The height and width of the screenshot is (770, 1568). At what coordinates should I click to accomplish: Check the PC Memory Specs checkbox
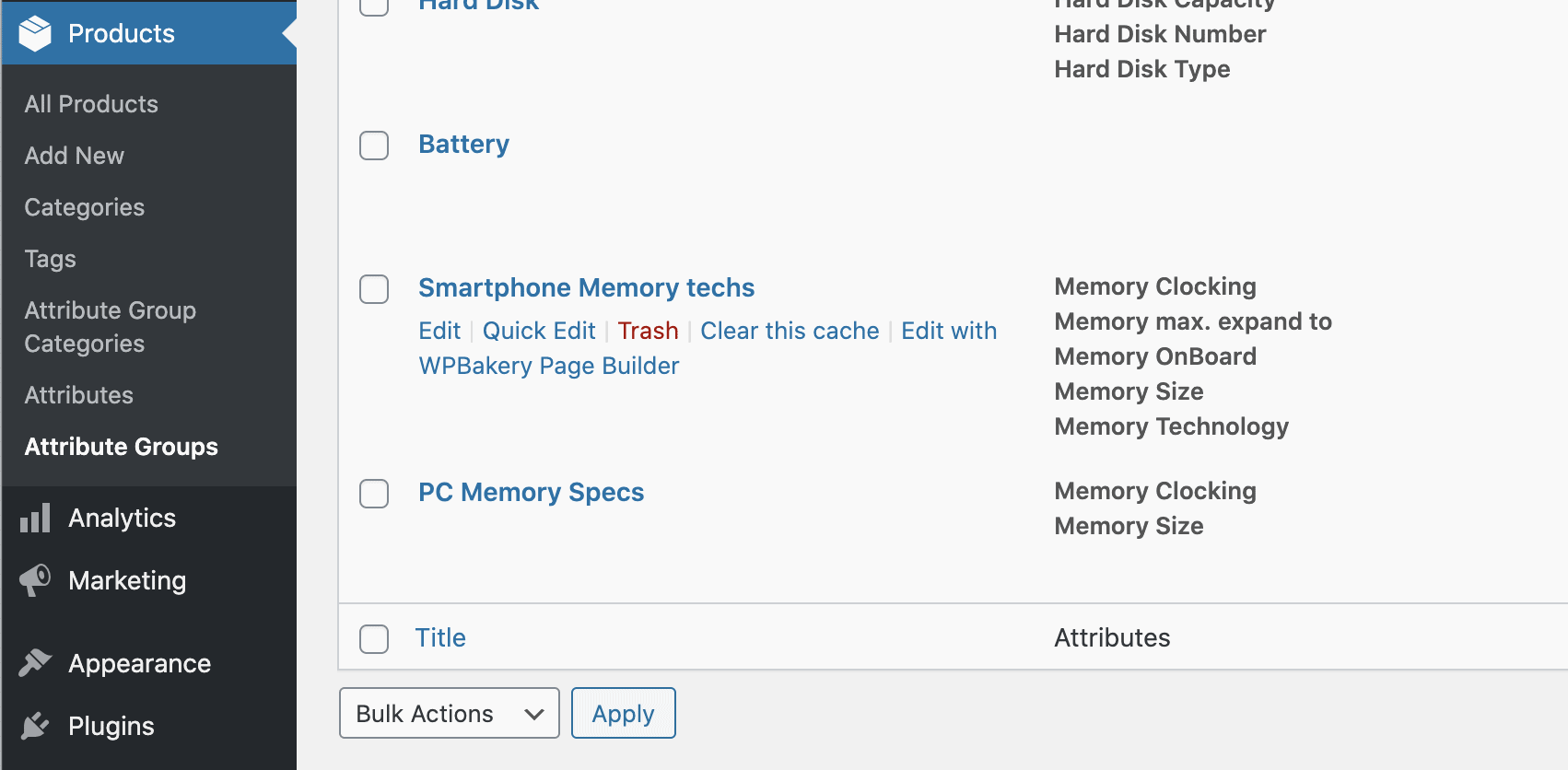[374, 494]
